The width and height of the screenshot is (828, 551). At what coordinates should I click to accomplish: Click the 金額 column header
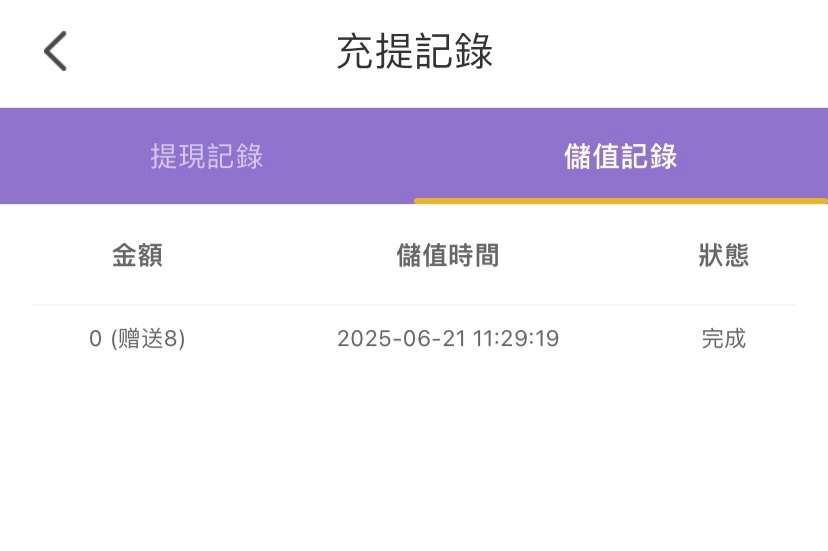[x=137, y=256]
